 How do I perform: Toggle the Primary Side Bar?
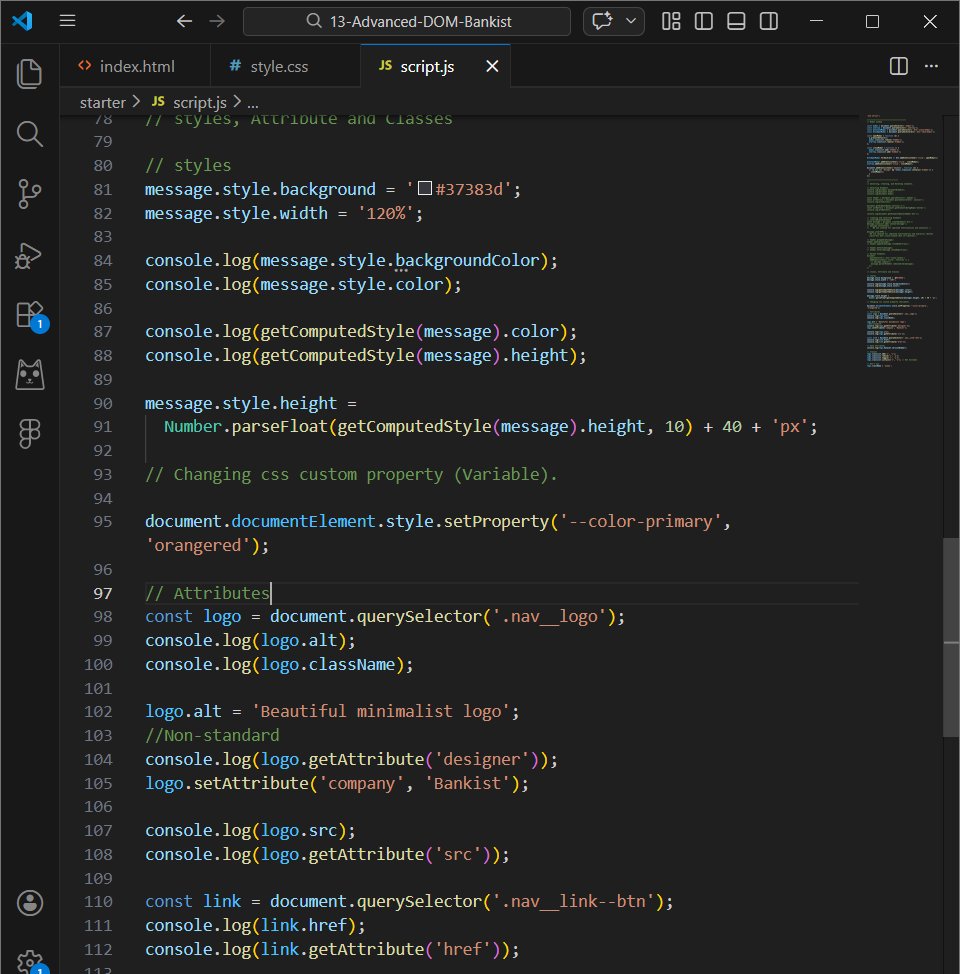703,20
